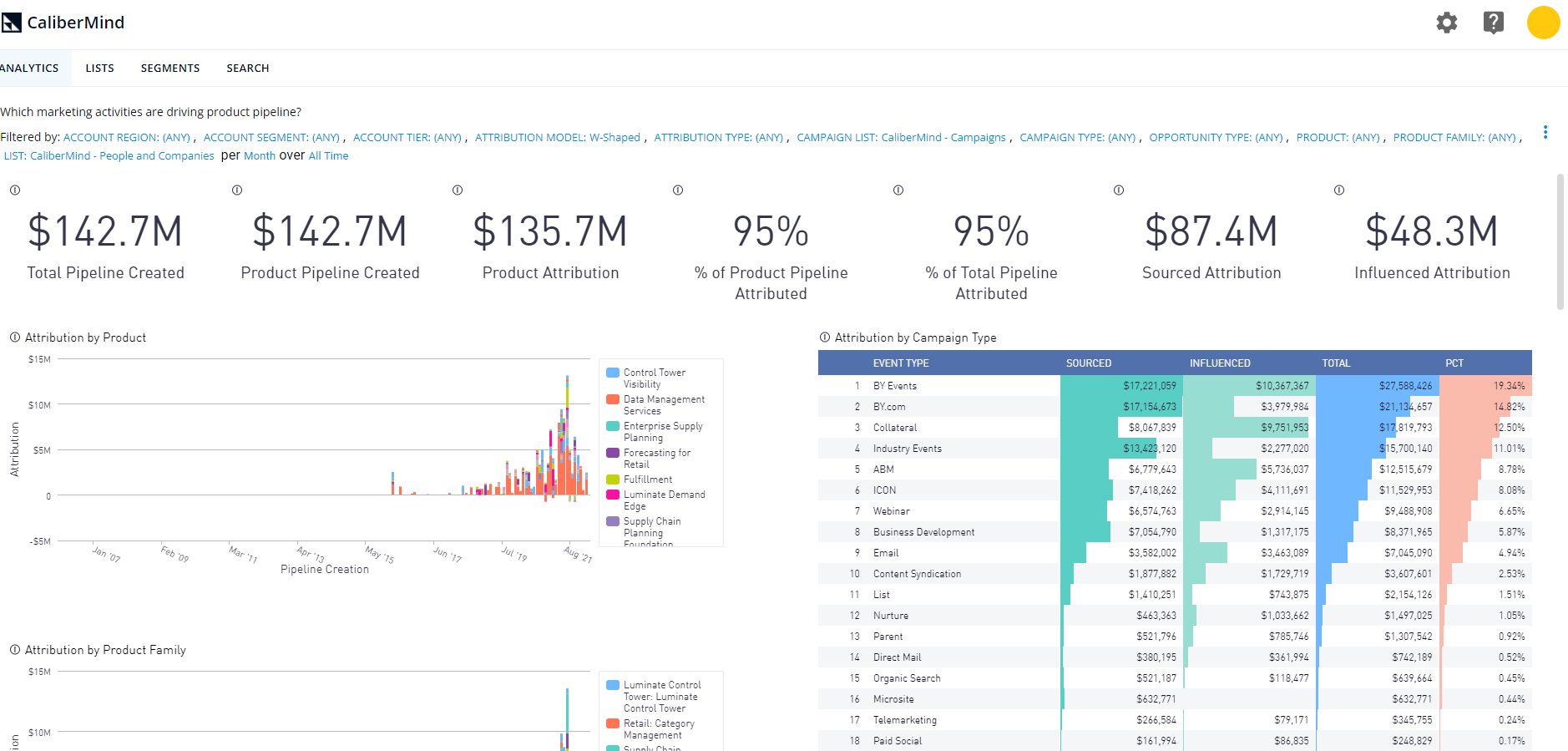Click info icon above % of Product Pipeline Attributed

678,190
